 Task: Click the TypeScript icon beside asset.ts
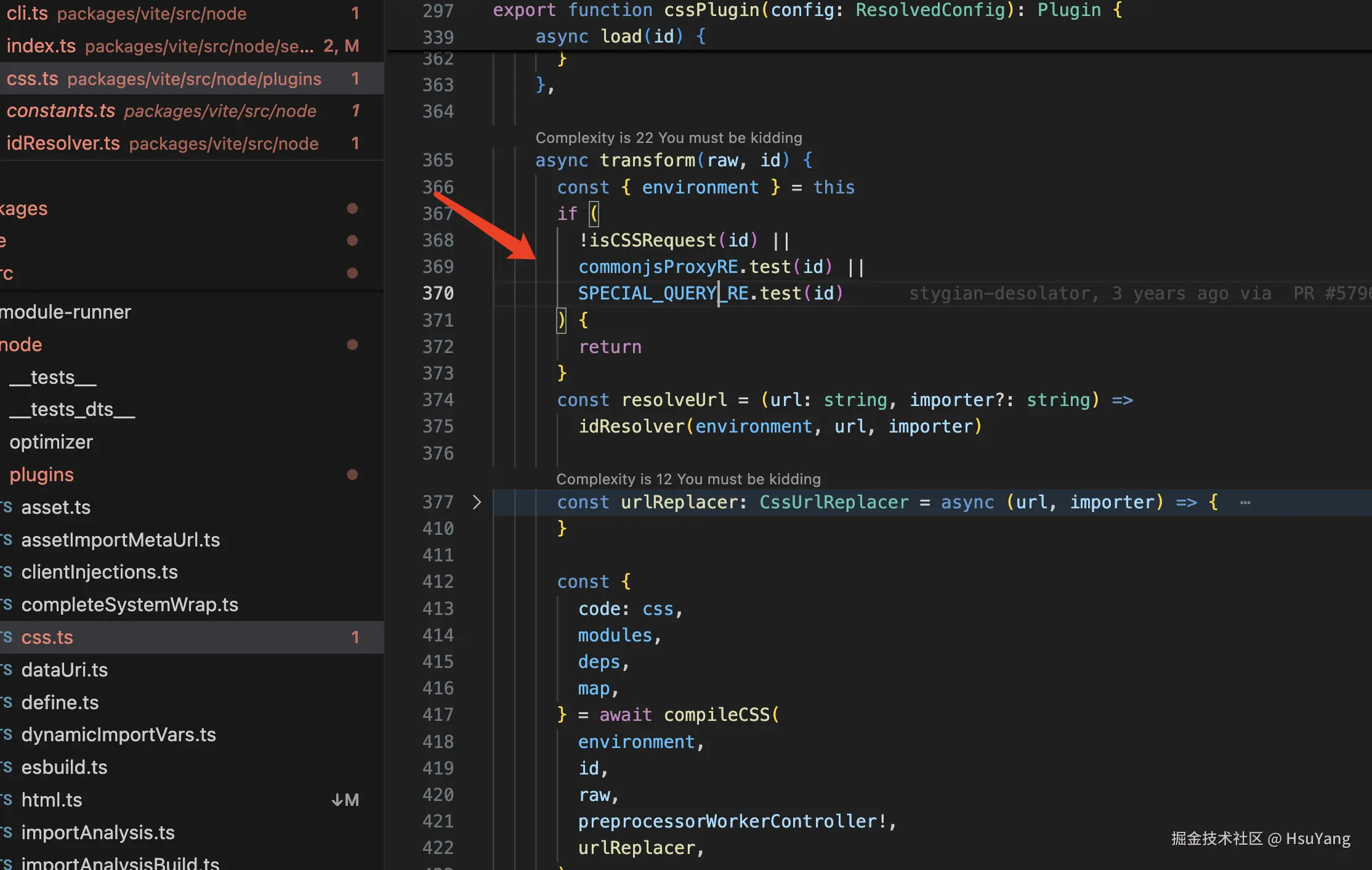7,507
